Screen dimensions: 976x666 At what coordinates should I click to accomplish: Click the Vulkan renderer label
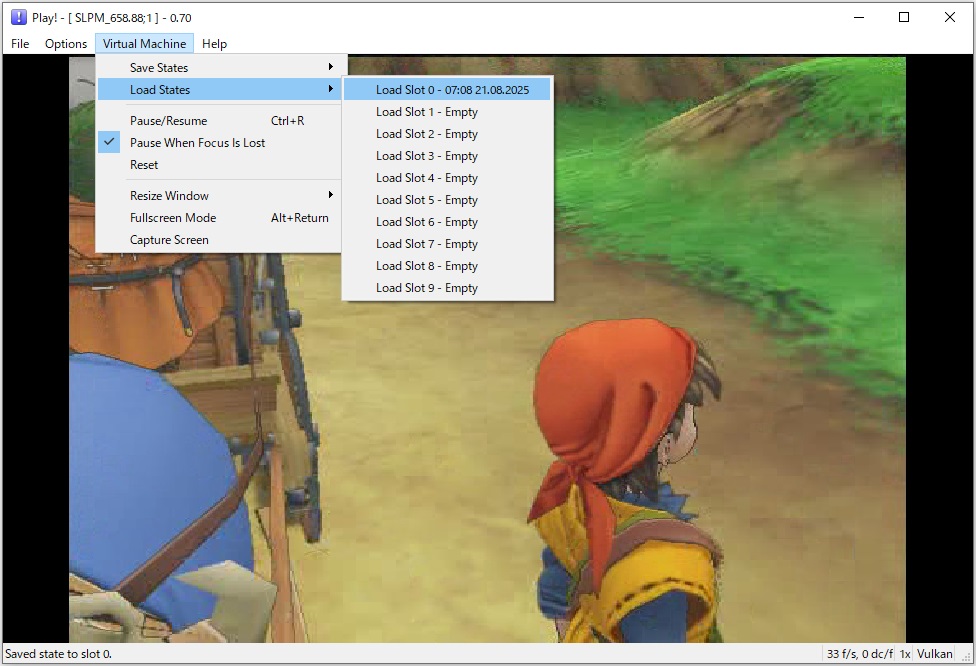point(934,654)
